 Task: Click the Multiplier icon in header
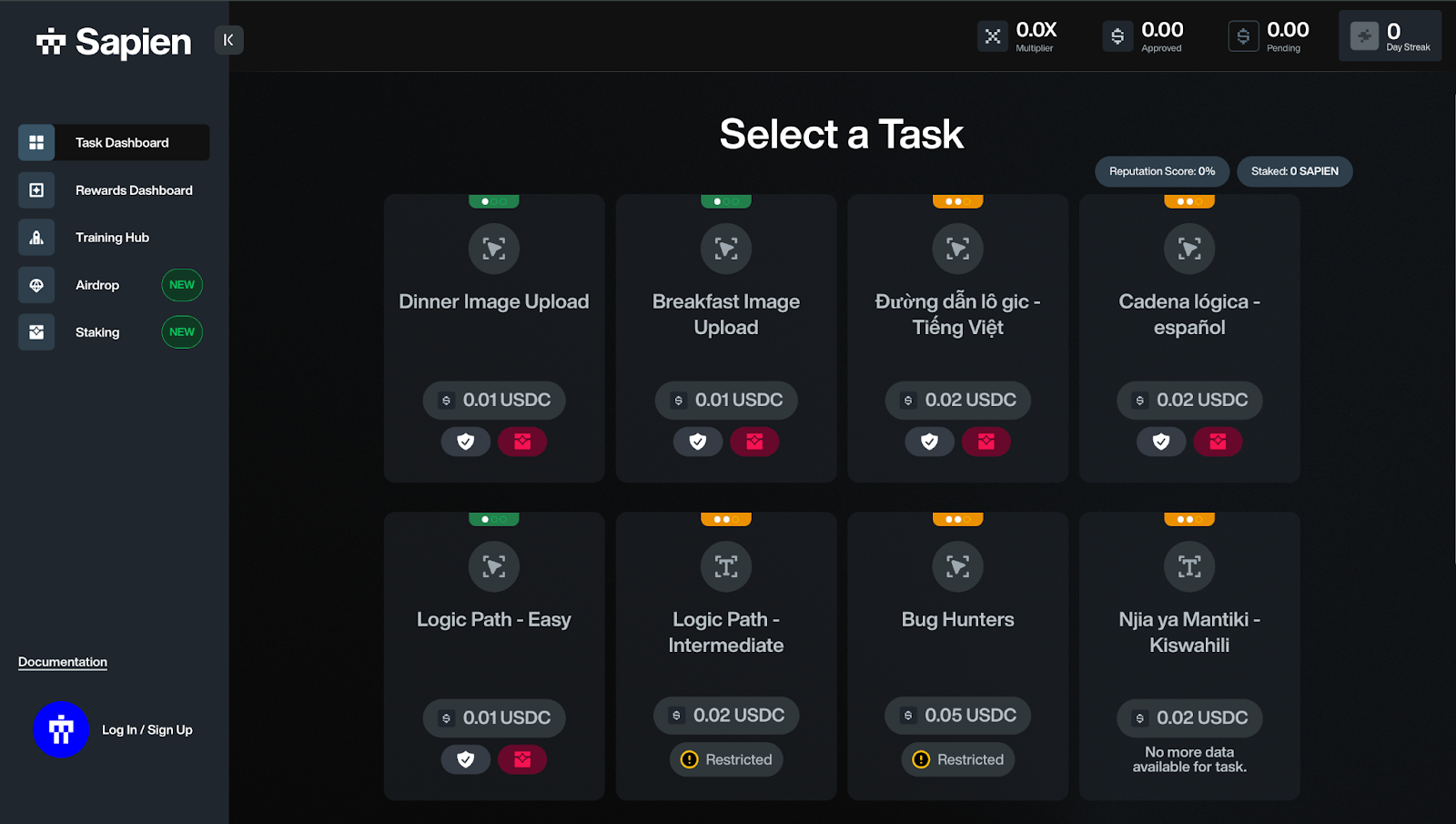click(993, 36)
